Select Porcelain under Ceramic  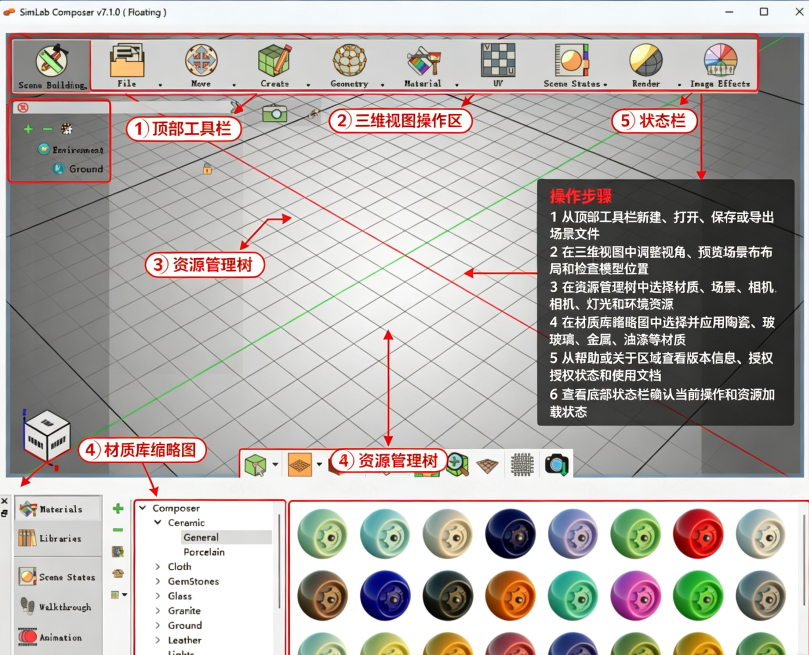coord(204,552)
